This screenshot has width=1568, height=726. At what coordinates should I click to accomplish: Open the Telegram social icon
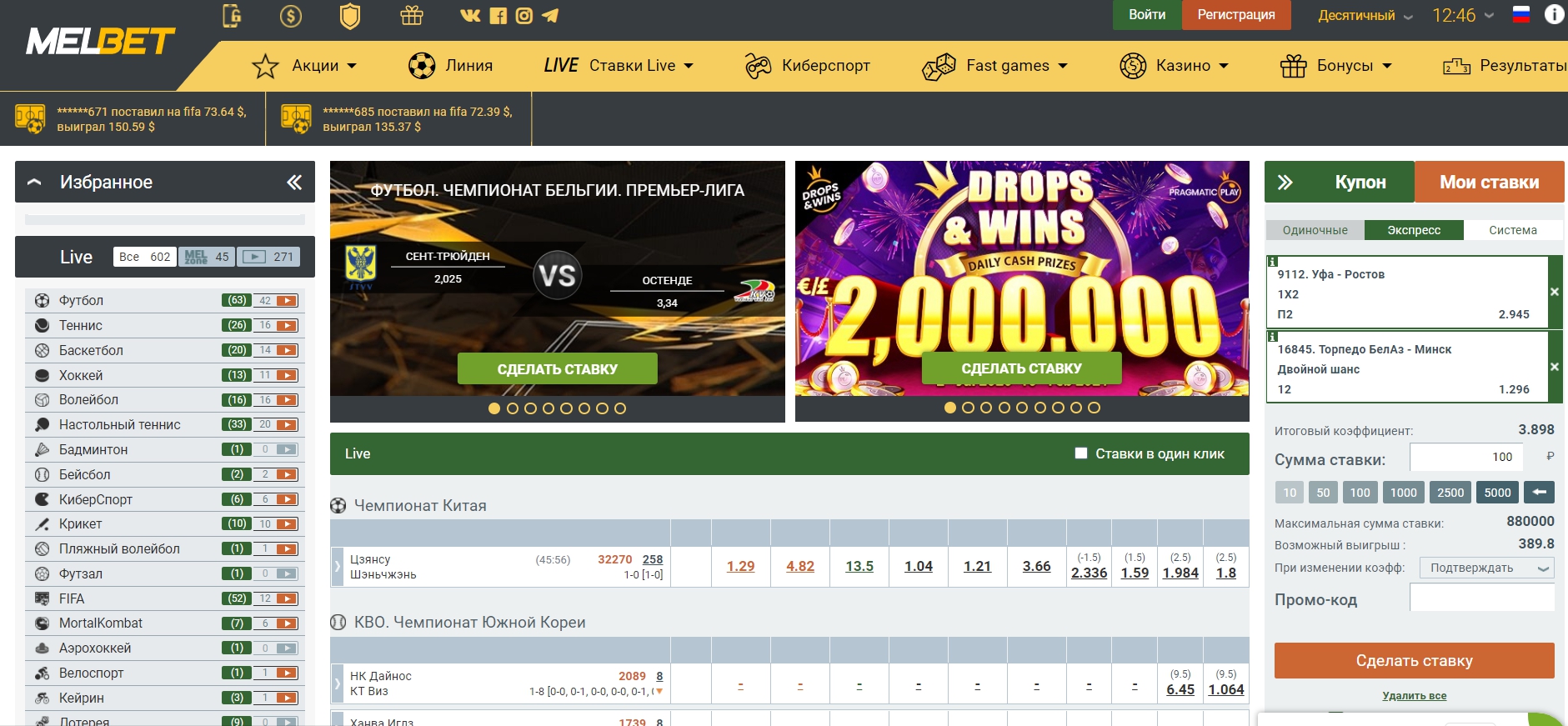(550, 15)
